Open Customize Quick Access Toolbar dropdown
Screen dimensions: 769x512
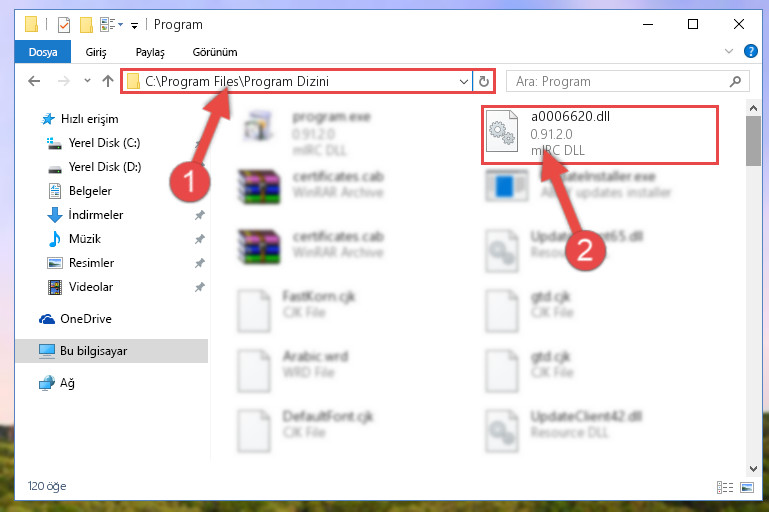point(134,26)
